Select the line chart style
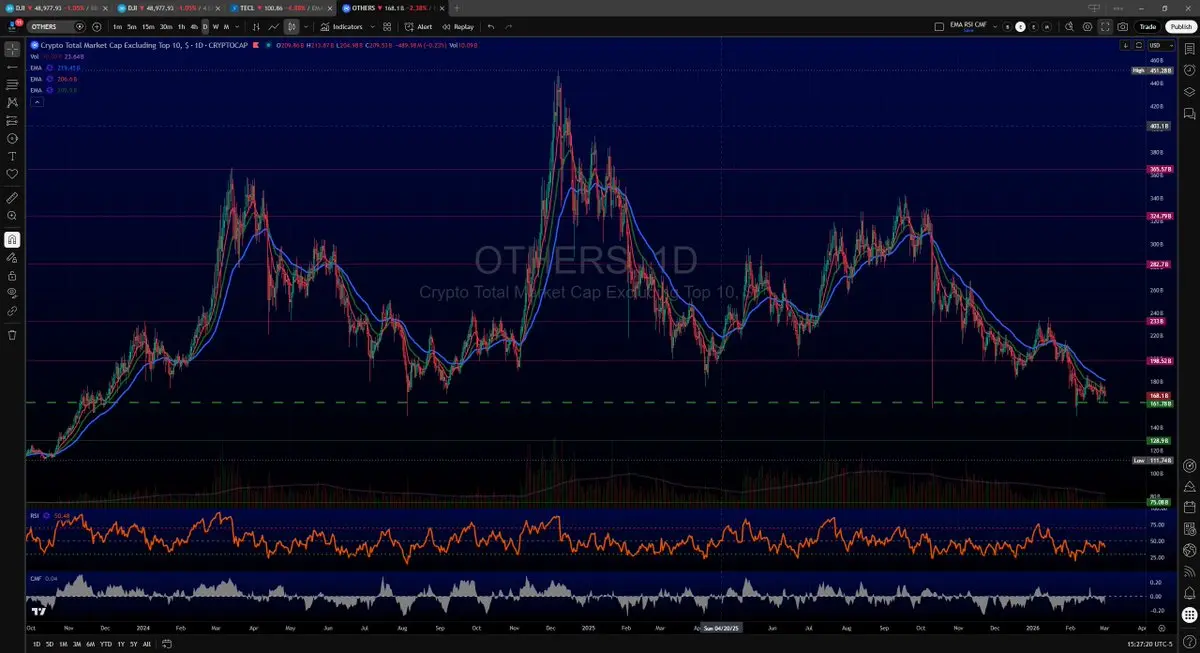The width and height of the screenshot is (1200, 653). coord(272,27)
